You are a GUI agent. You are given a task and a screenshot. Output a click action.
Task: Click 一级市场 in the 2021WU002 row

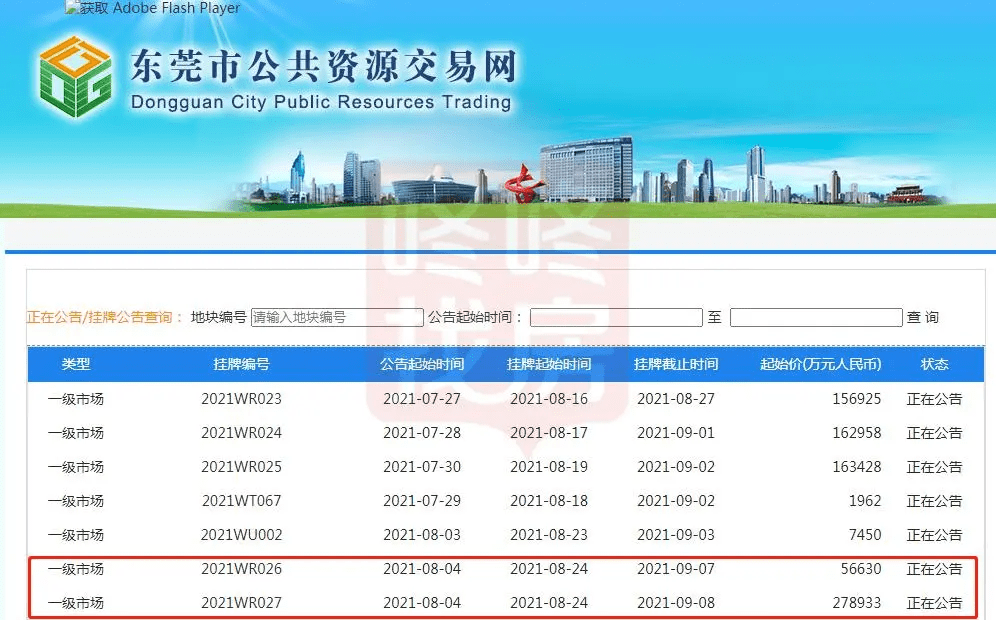tap(76, 535)
